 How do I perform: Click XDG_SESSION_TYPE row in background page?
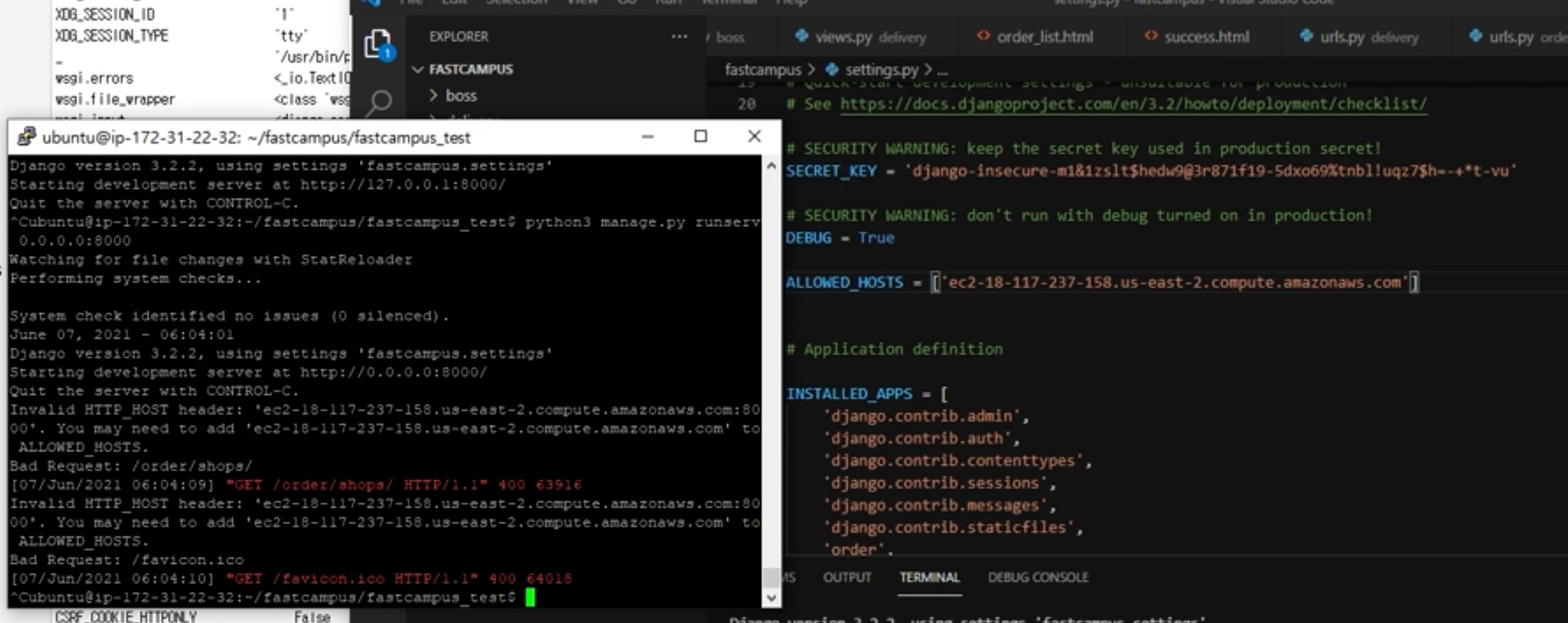[181, 36]
